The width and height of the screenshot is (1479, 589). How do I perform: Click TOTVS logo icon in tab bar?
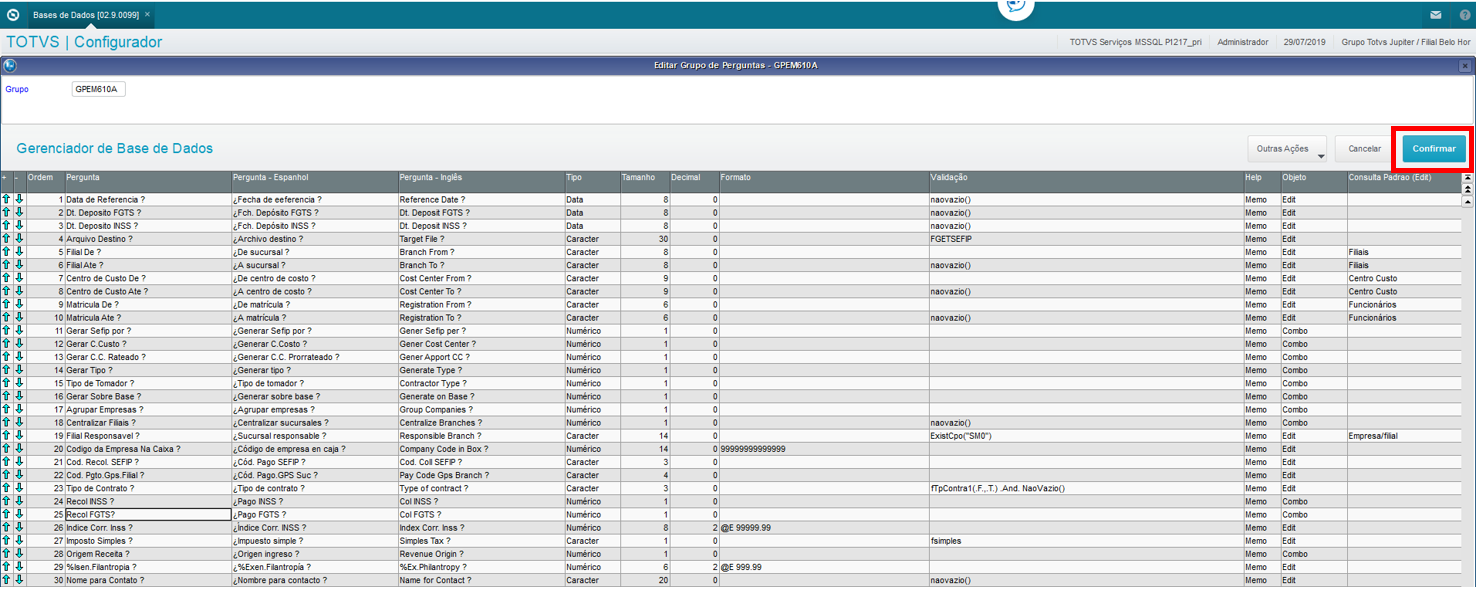coord(12,15)
